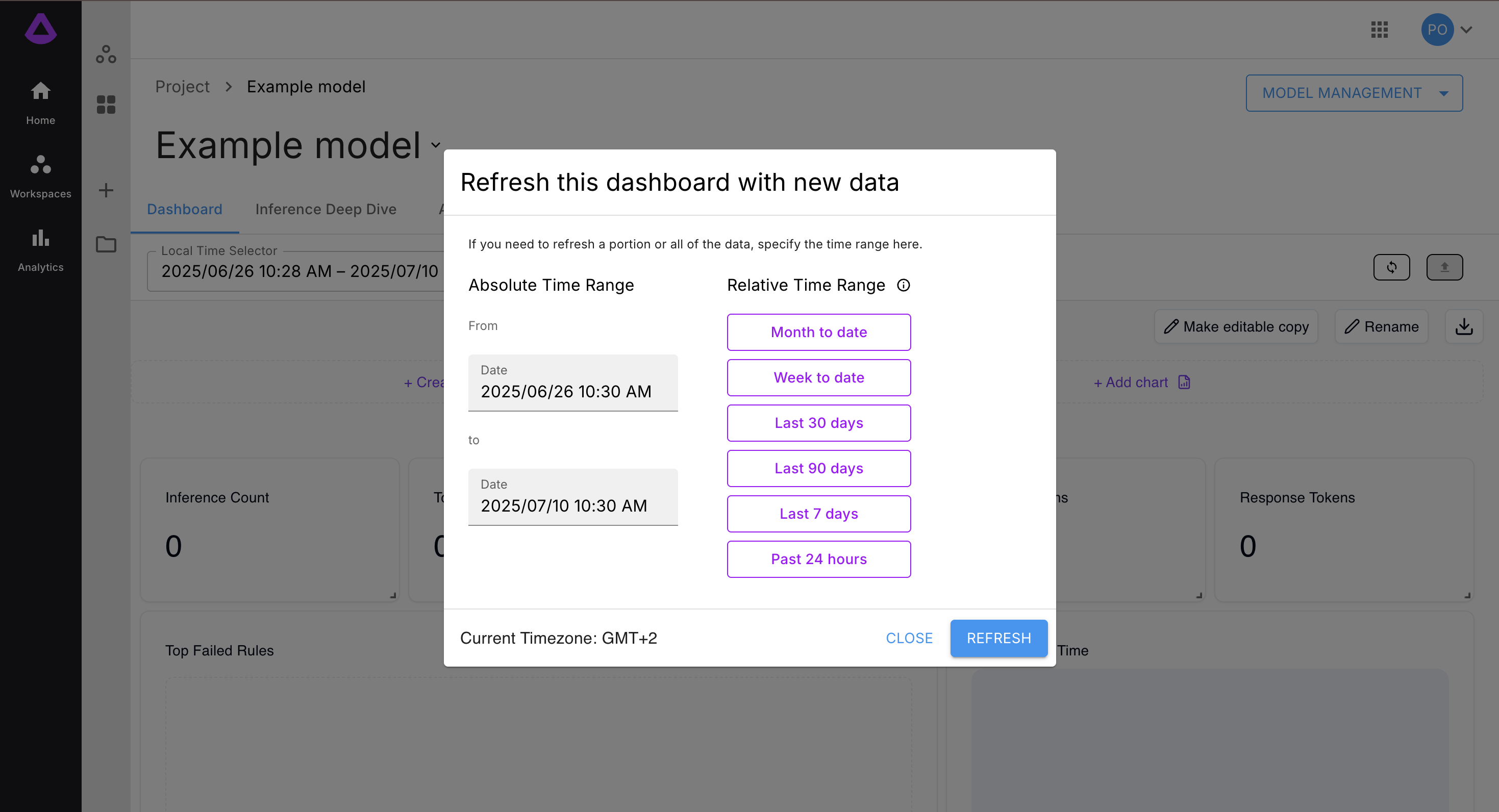Image resolution: width=1499 pixels, height=812 pixels.
Task: Expand the user account menu chevron
Action: 1466,30
